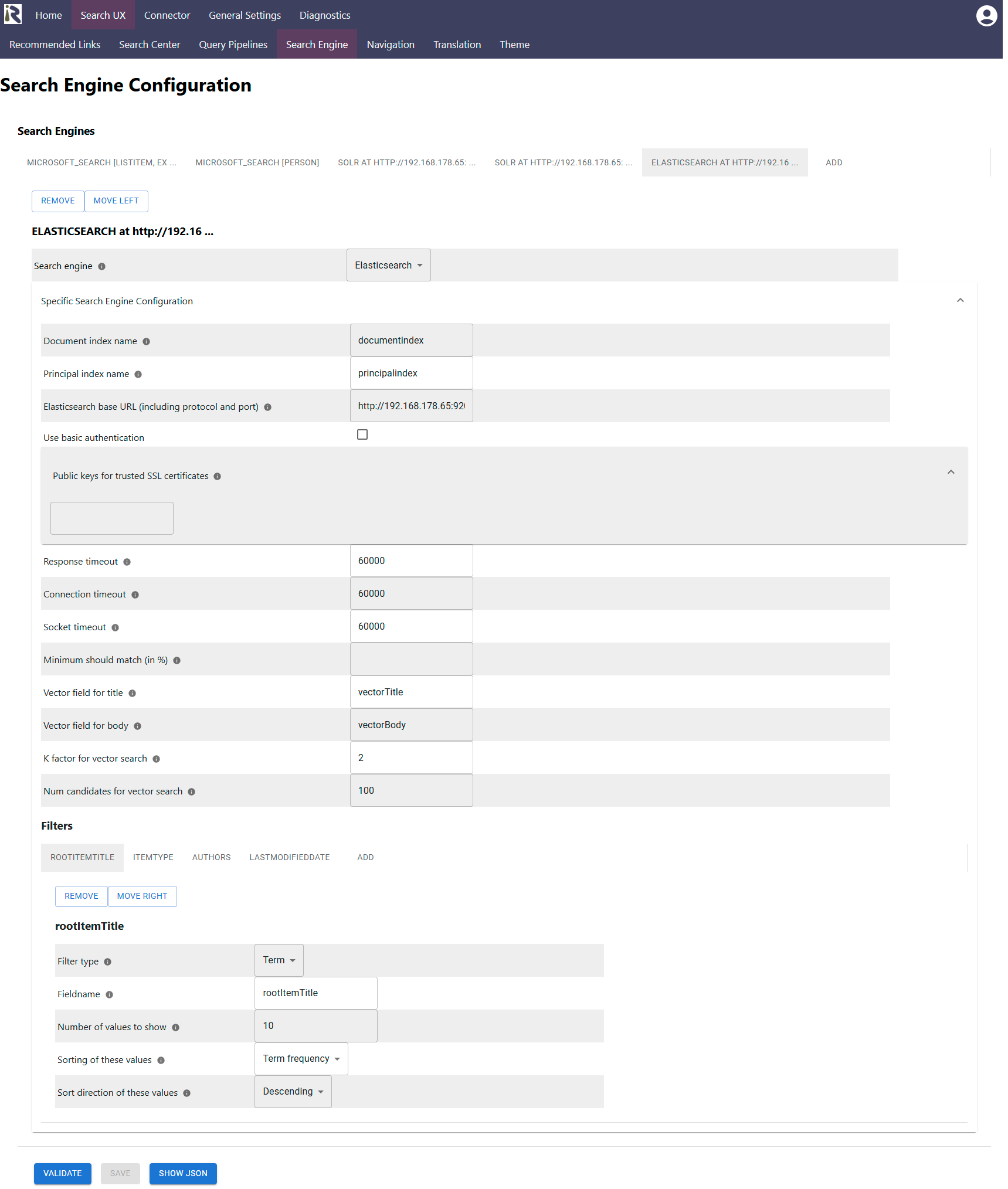Switch to AUTHORS filter tab
This screenshot has width=1008, height=1189.
[212, 857]
